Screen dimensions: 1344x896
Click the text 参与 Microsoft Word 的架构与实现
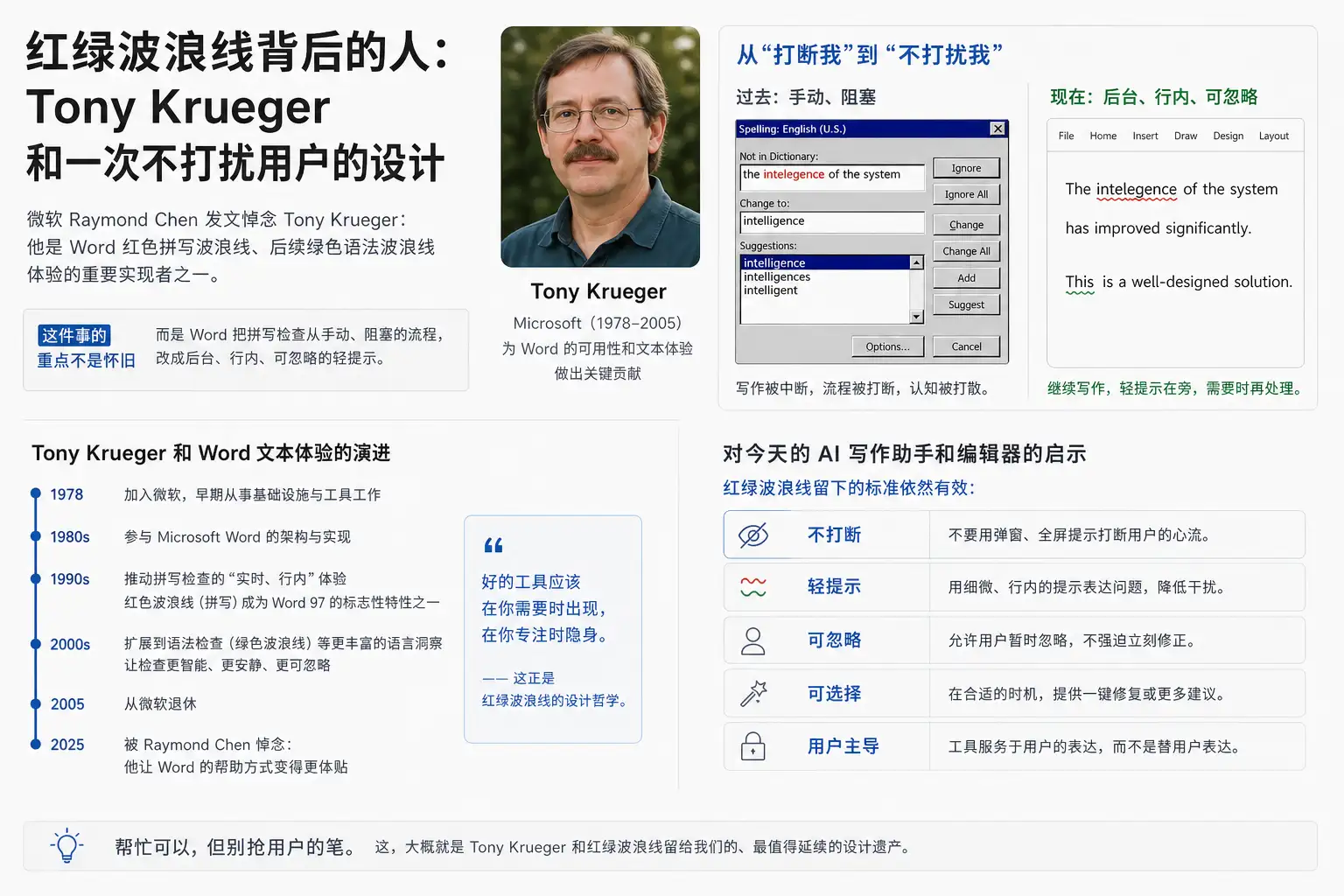237,537
